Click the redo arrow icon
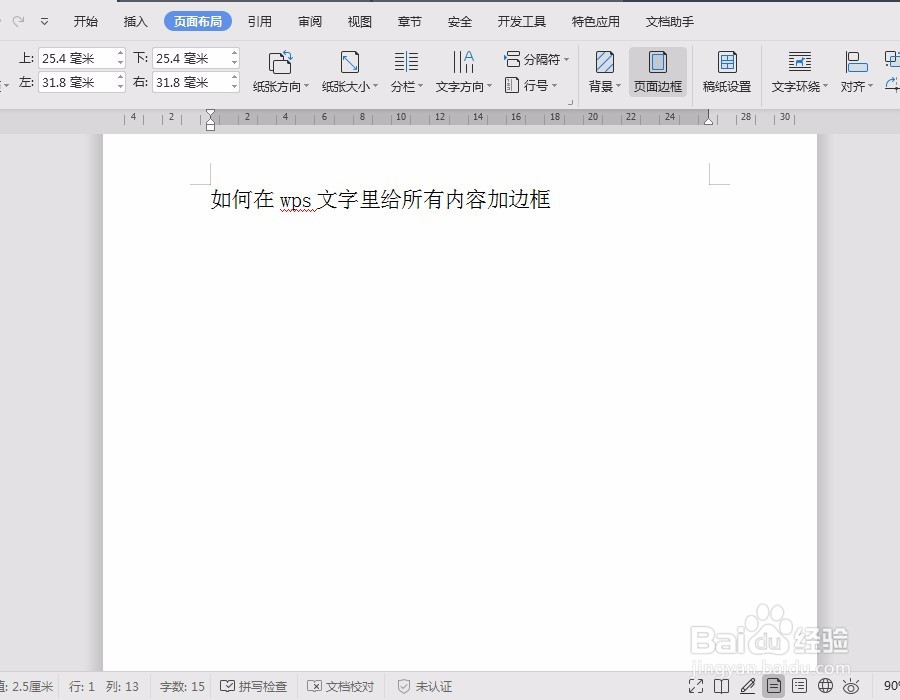900x700 pixels. 18,21
